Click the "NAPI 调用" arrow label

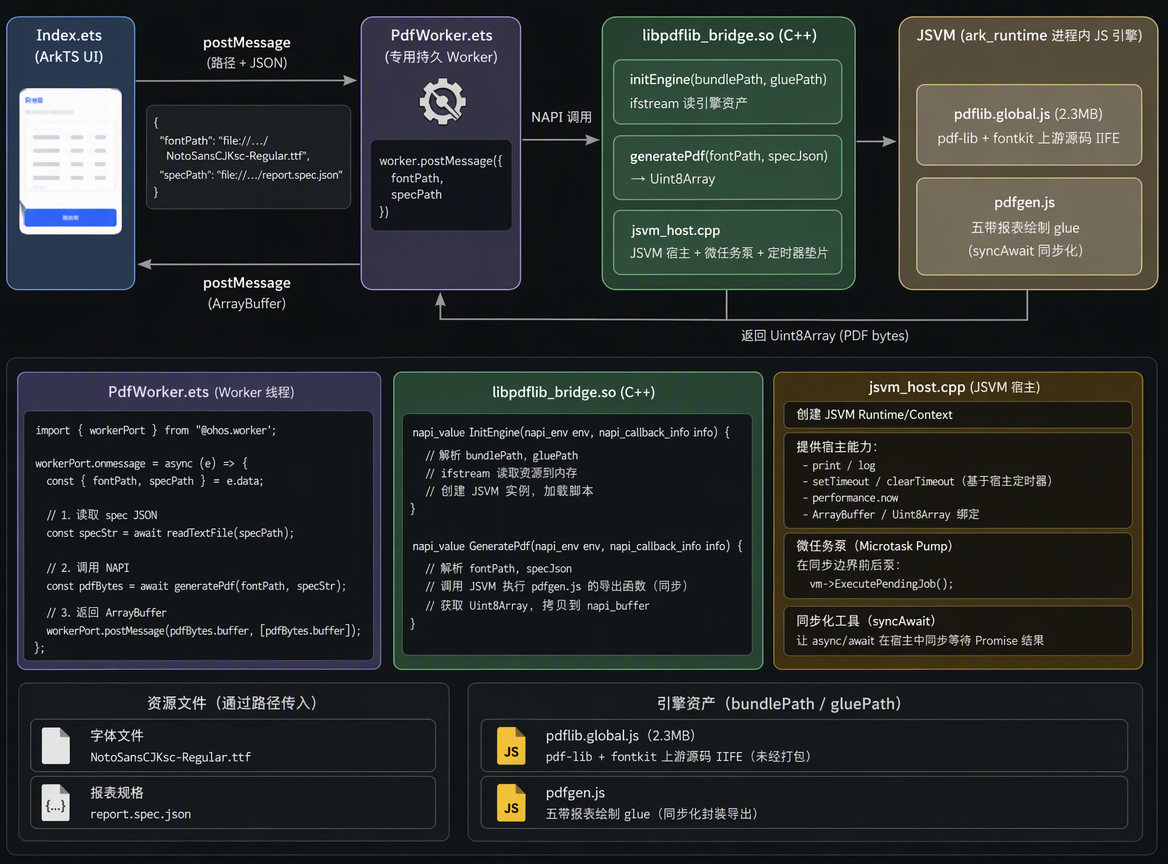coord(562,117)
